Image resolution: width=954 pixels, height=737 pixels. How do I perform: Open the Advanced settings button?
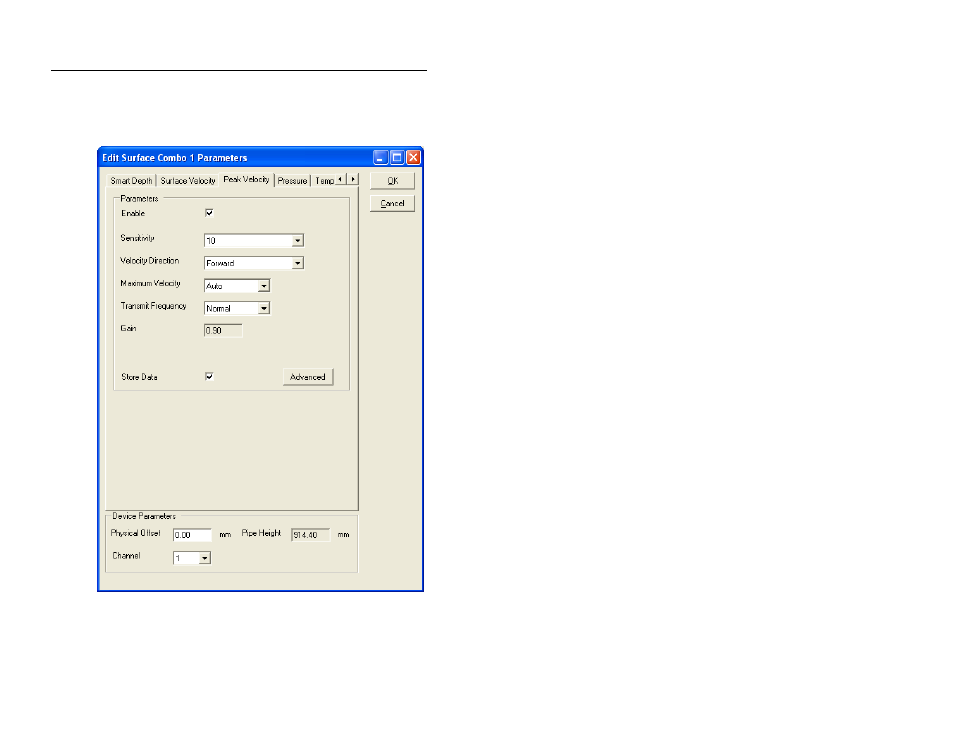click(308, 377)
